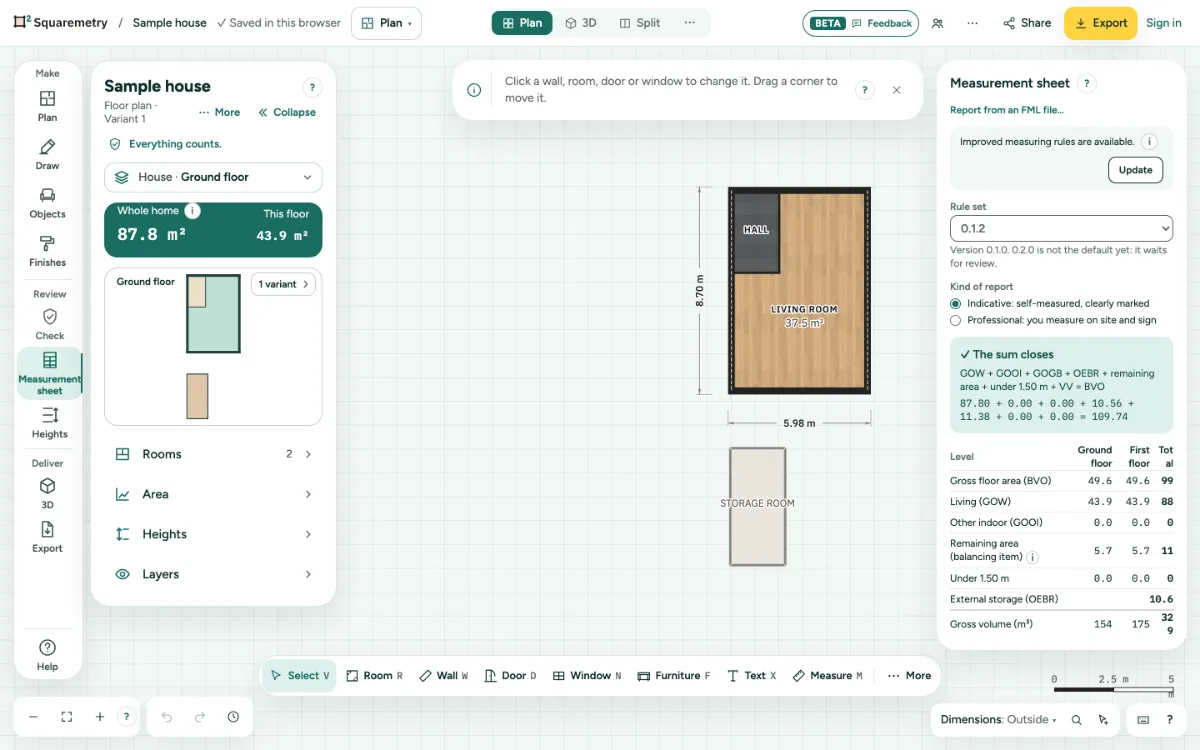Screen dimensions: 1200x750
Task: Switch to the 3D view tab
Action: (x=581, y=23)
